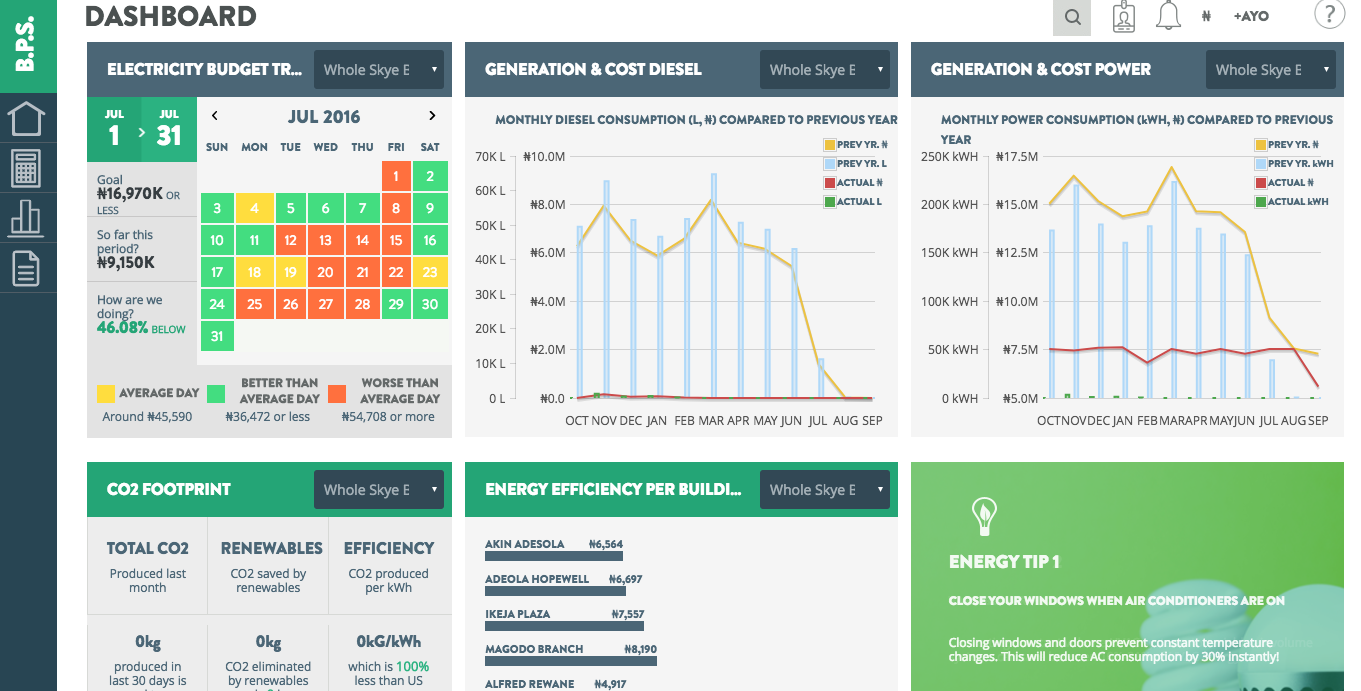Select July 23 on the calendar
This screenshot has width=1361, height=691.
pos(430,273)
